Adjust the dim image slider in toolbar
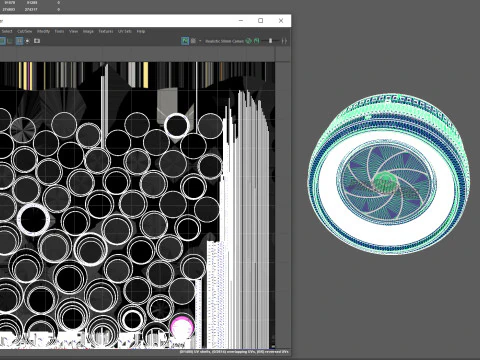480x360 pixels. pyautogui.click(x=270, y=41)
